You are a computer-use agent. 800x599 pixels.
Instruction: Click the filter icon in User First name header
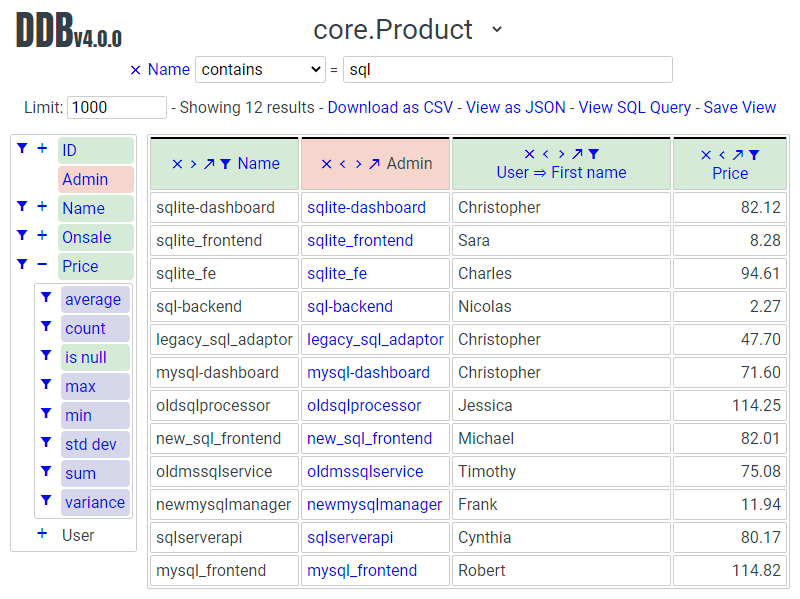point(594,154)
